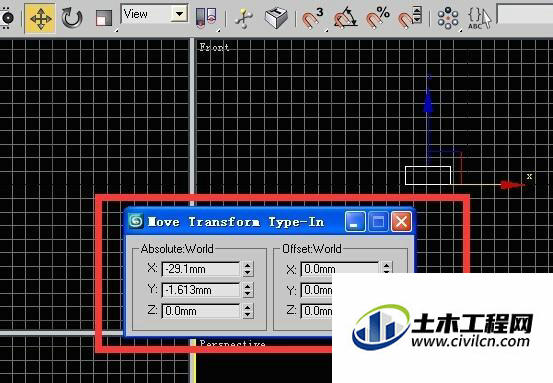Click the Use Pivot Point Center icon
The image size is (553, 383).
click(206, 18)
